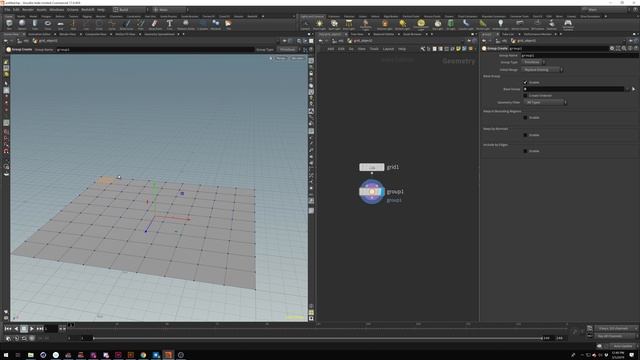The width and height of the screenshot is (640, 360).
Task: Open the Main radial menu dropdown
Action: [170, 9]
